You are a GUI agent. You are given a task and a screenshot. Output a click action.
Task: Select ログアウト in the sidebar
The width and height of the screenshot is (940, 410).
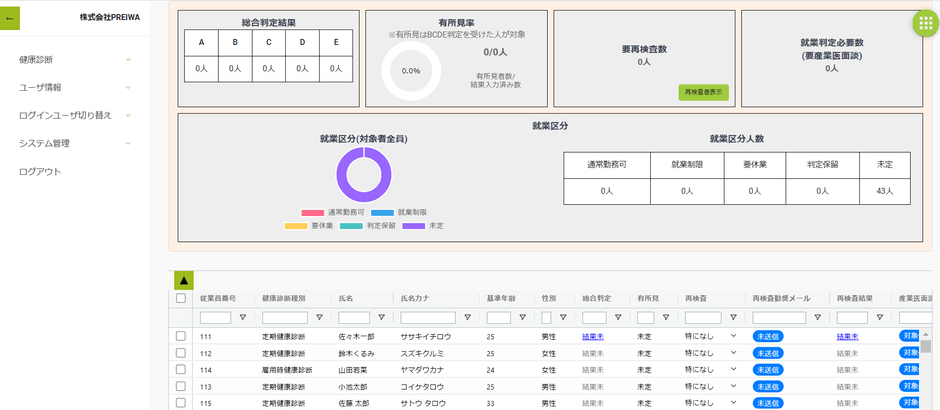(x=40, y=171)
